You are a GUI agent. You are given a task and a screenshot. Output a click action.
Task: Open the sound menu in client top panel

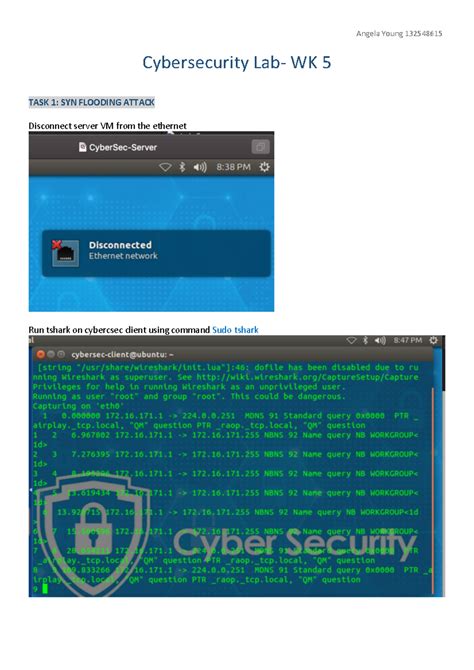point(380,340)
